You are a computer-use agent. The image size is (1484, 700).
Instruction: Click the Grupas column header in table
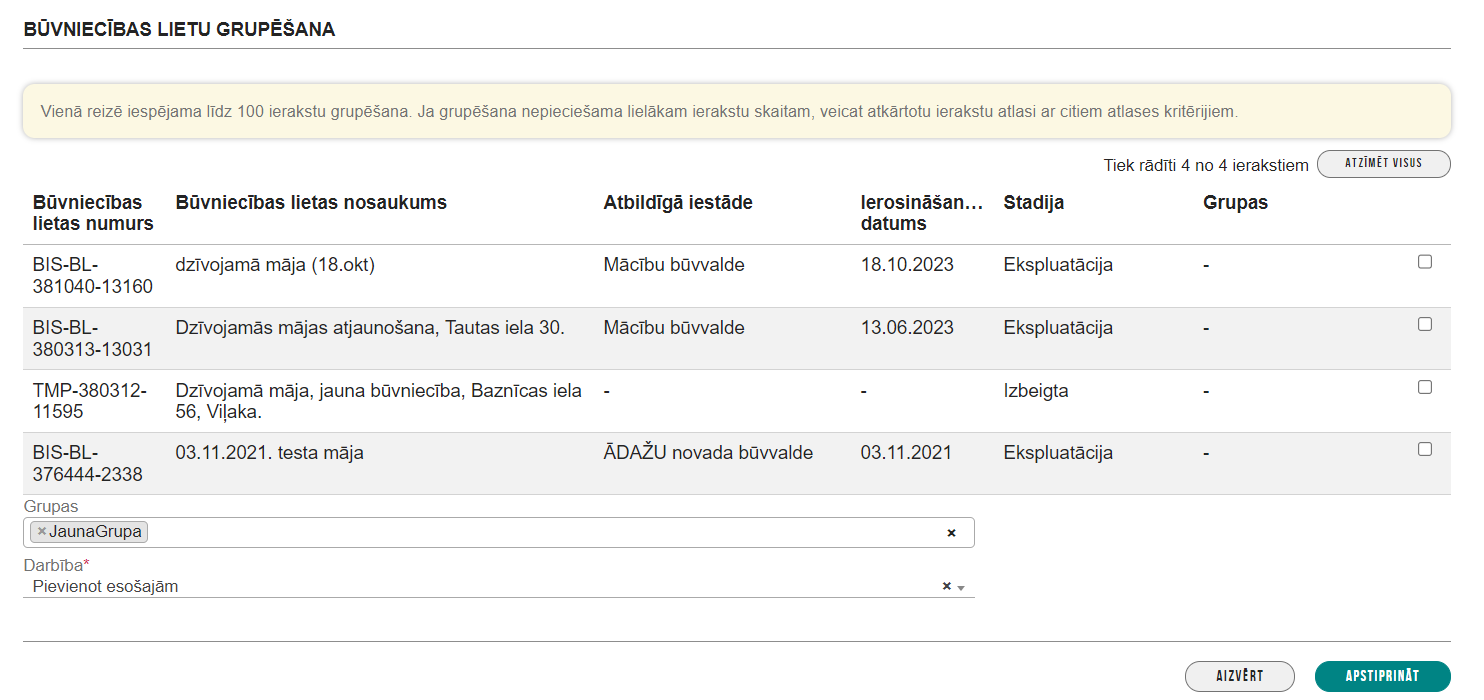click(x=1235, y=203)
